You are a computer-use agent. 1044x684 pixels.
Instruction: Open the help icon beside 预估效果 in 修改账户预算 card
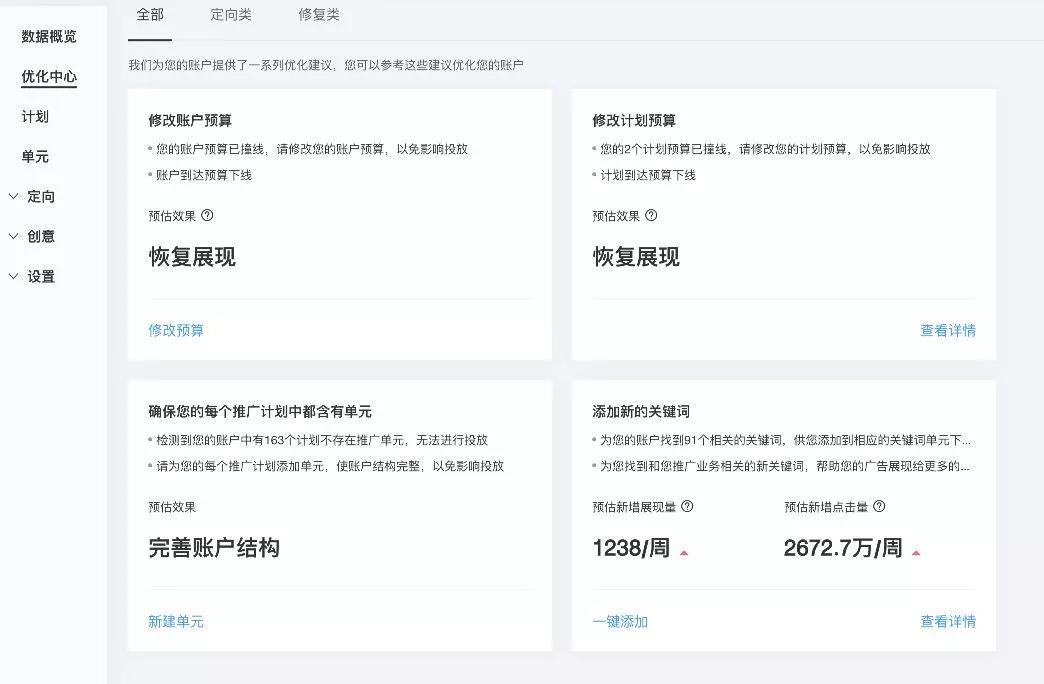coord(209,215)
